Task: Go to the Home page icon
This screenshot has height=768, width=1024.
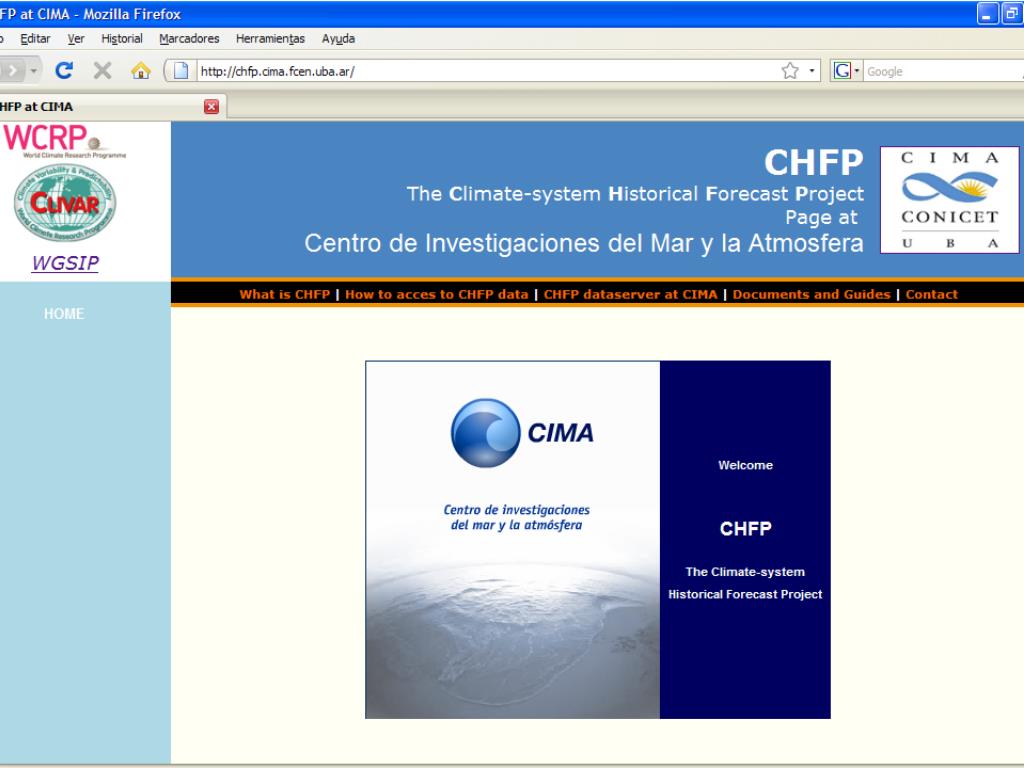Action: pos(140,70)
